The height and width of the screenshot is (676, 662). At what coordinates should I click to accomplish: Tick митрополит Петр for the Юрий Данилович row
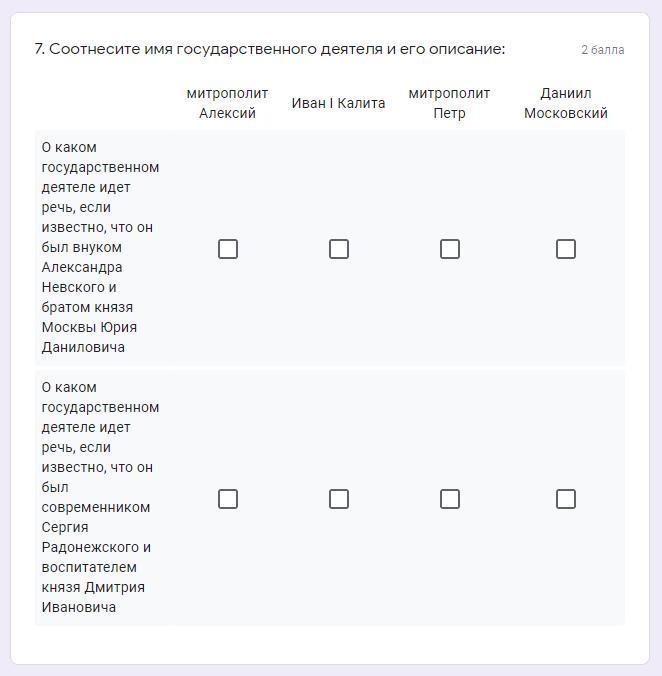coord(450,249)
